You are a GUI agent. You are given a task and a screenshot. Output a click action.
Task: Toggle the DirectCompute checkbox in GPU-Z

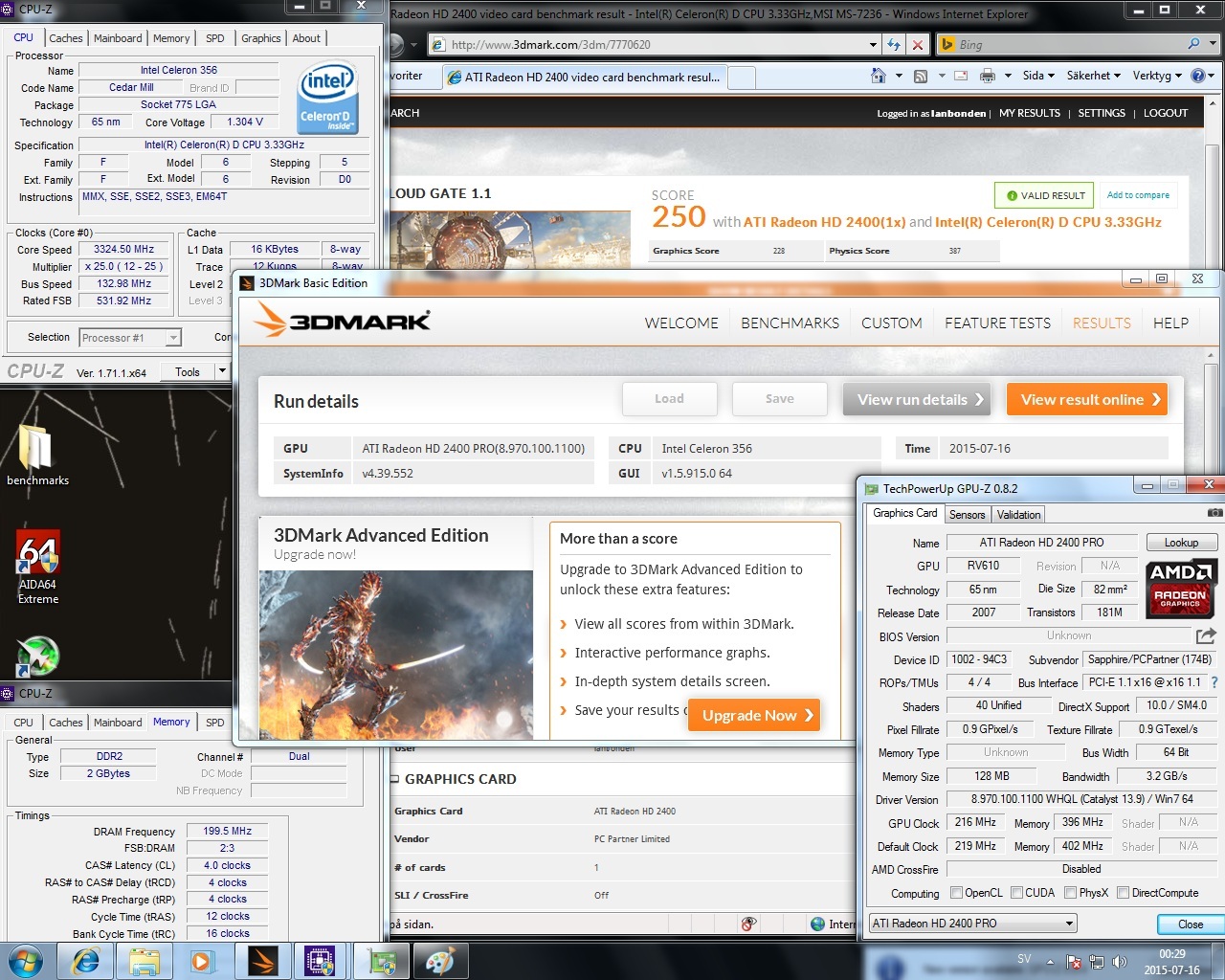1124,893
